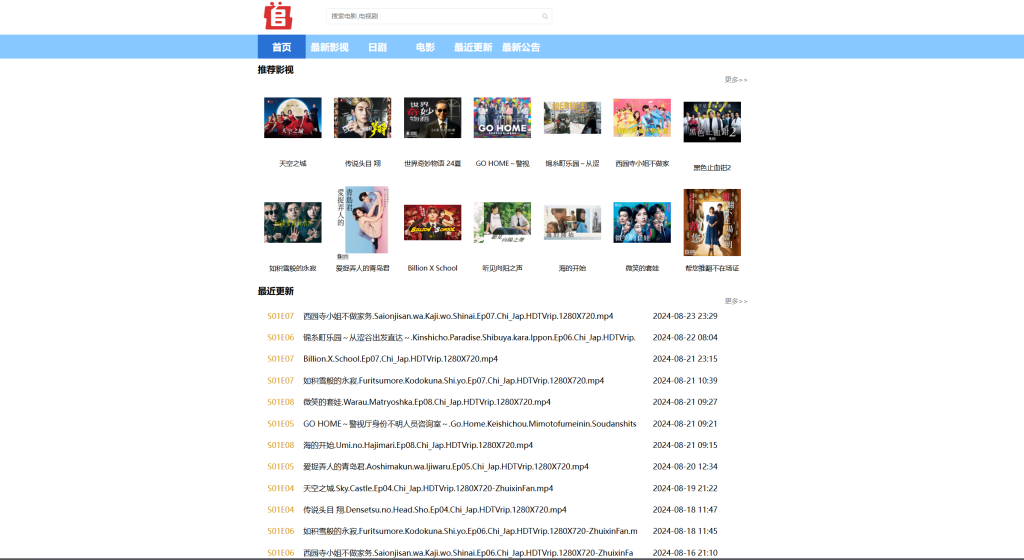
Task: Click the 传说头目 翔 title text
Action: click(x=362, y=164)
